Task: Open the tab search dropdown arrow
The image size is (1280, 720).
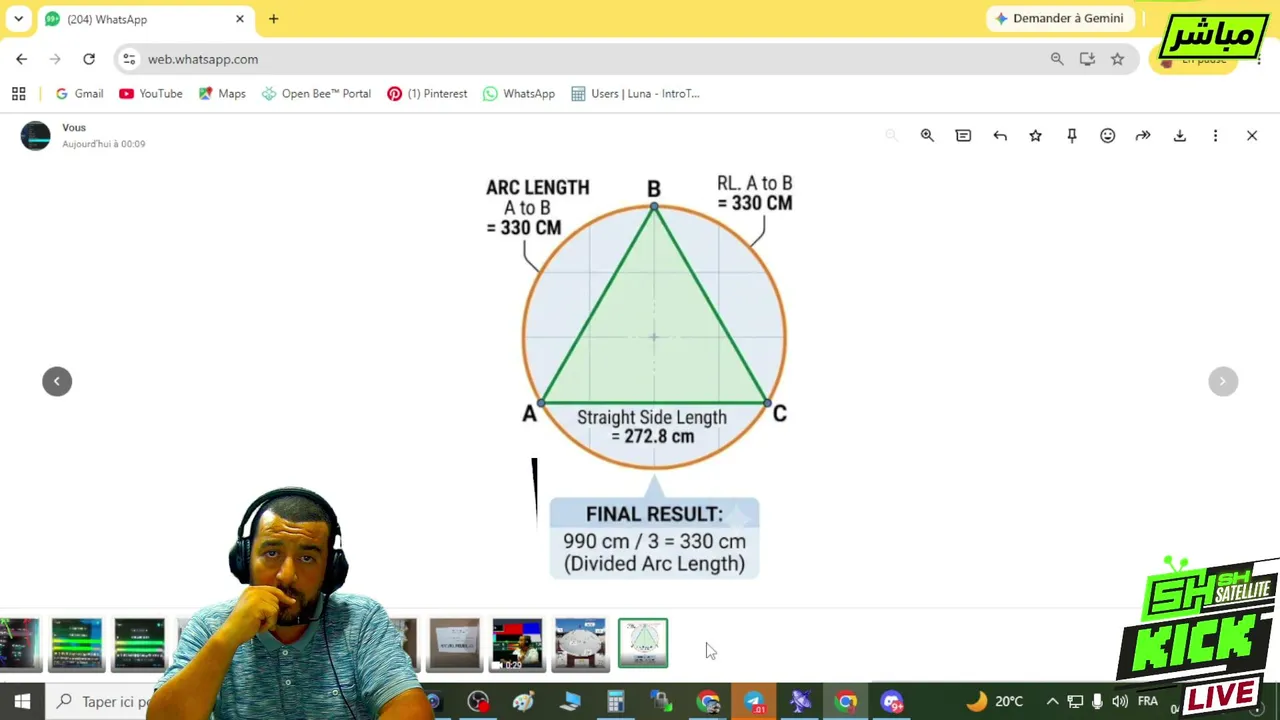Action: (18, 19)
